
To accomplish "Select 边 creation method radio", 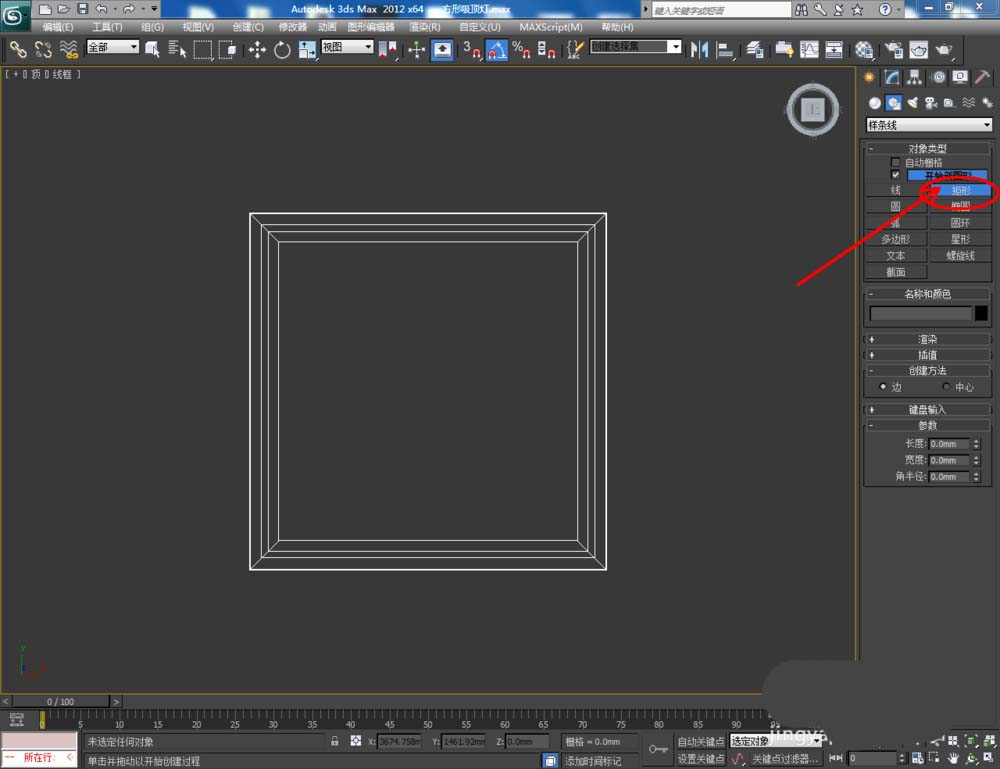I will pyautogui.click(x=883, y=386).
